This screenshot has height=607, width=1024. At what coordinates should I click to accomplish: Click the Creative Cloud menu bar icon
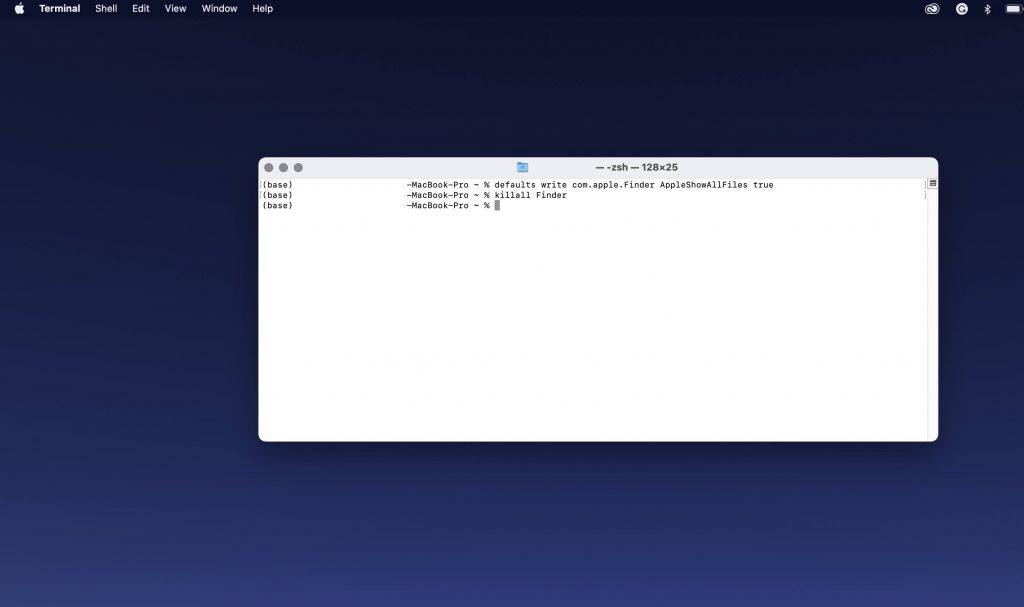932,8
